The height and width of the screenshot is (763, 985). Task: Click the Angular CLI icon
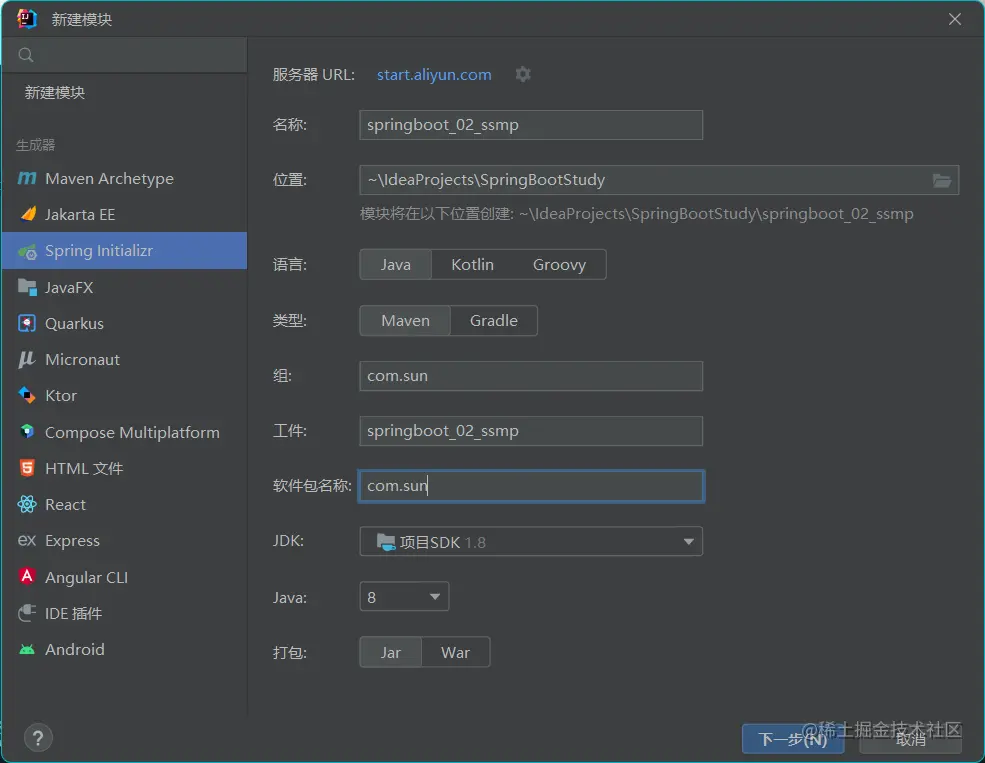click(x=27, y=576)
